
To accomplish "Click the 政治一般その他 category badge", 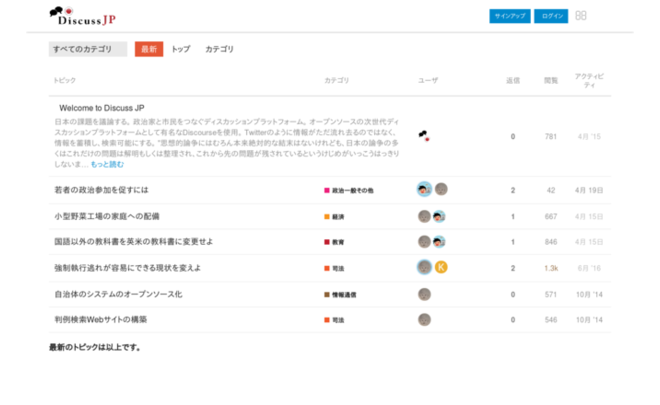I will point(349,190).
